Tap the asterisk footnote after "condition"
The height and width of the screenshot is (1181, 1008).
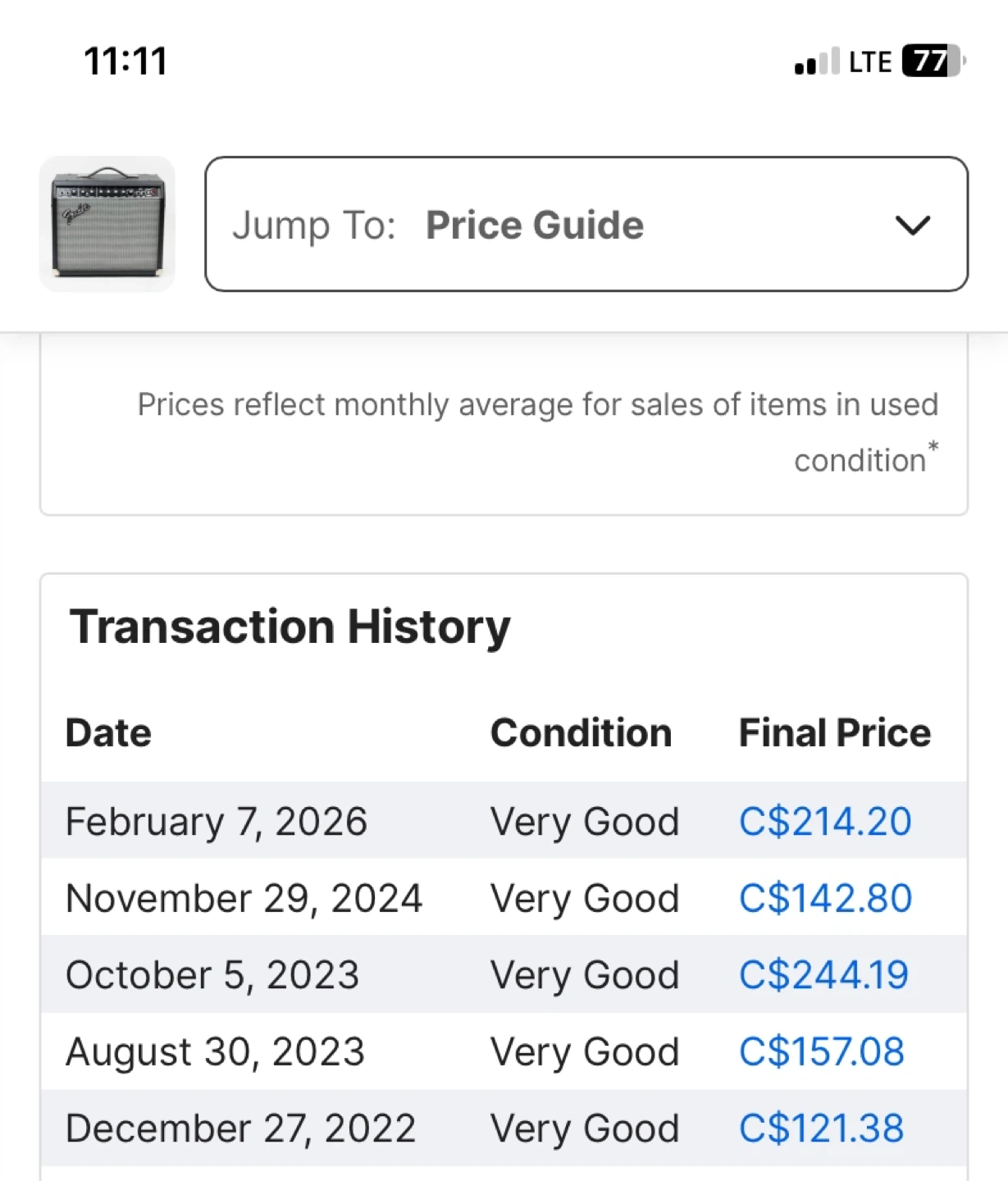coord(933,447)
